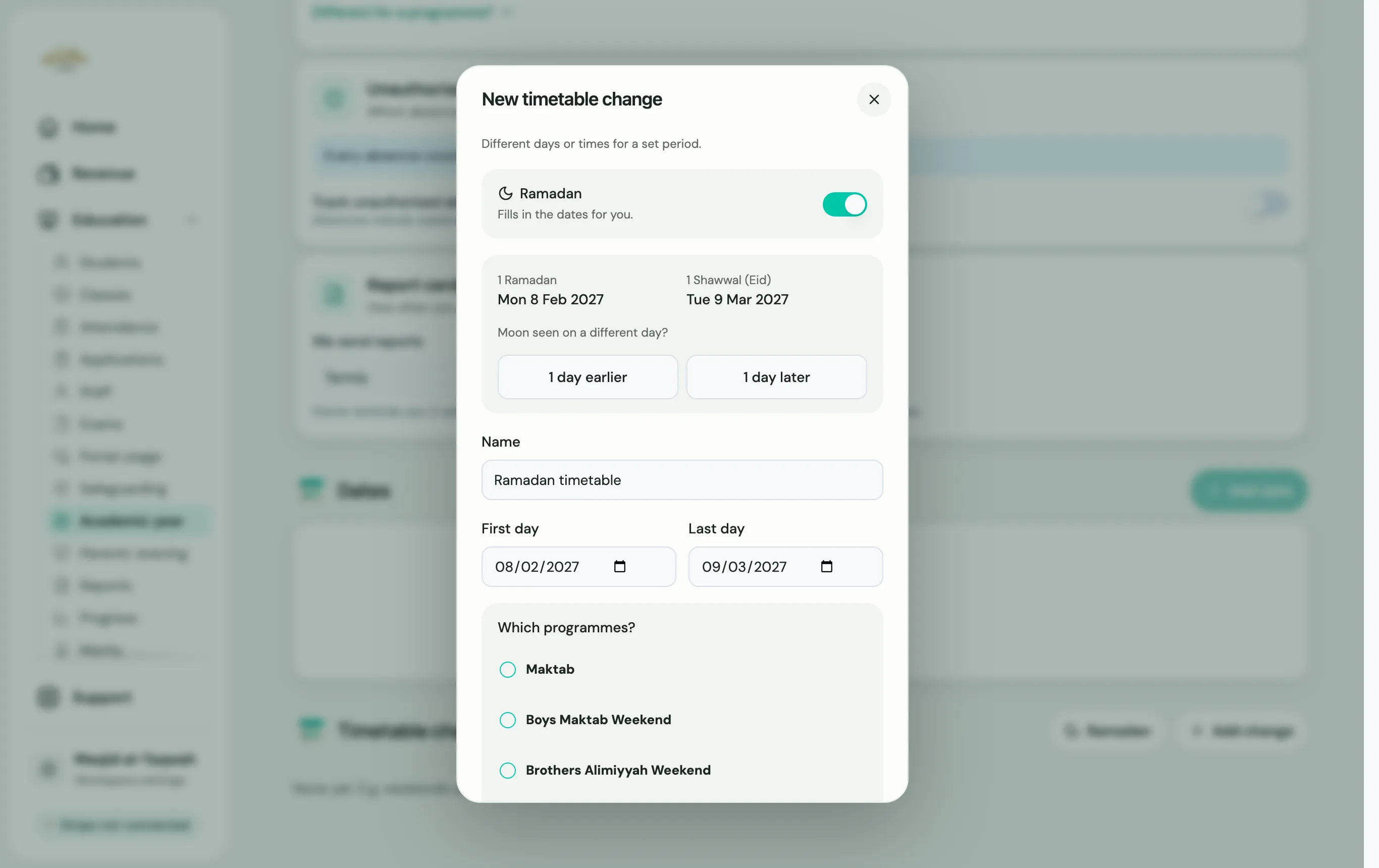This screenshot has height=868, width=1379.
Task: Click the Which programmes? heading
Action: (566, 627)
